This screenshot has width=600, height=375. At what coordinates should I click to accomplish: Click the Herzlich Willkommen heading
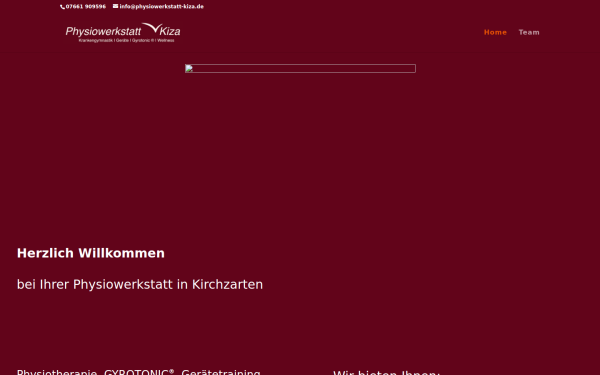point(91,253)
